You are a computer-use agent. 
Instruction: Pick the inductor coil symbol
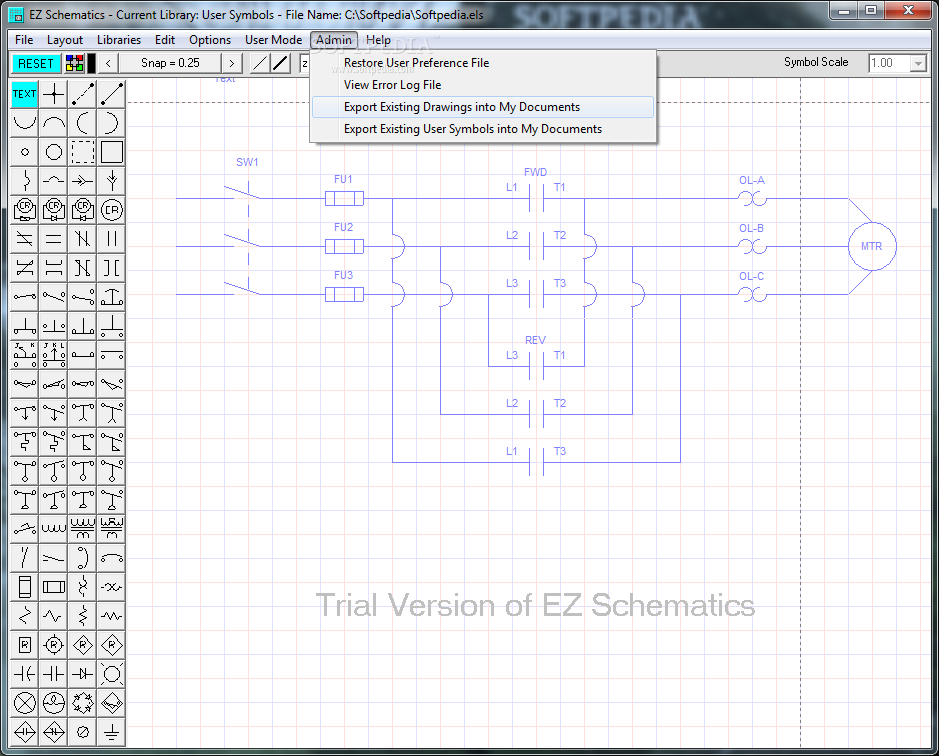coord(53,528)
